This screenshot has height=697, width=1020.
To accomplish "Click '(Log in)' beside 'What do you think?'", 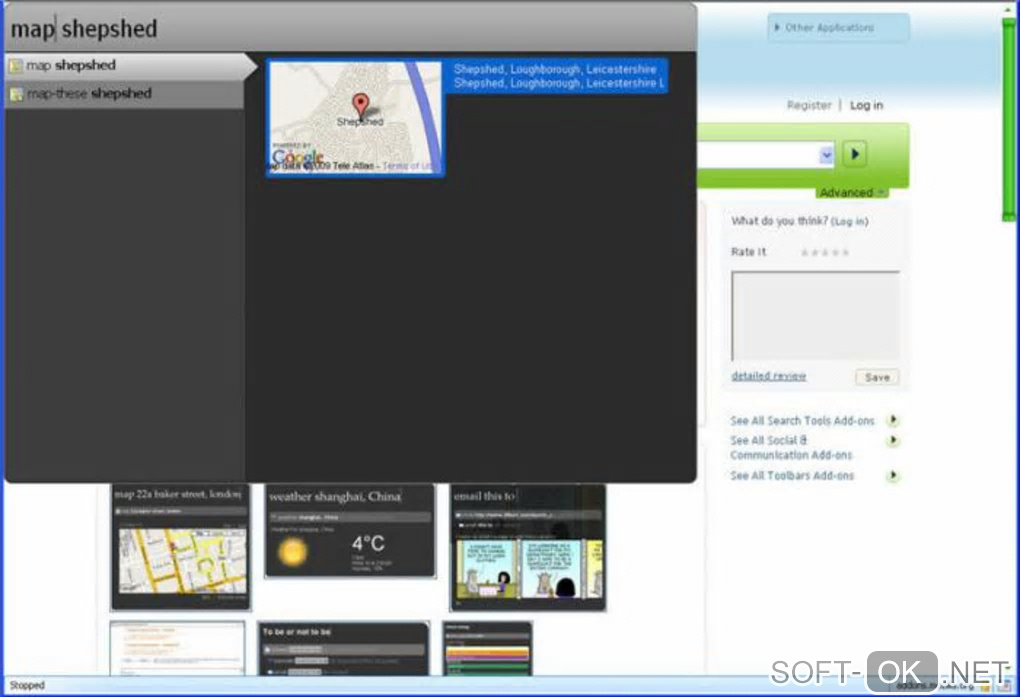I will [850, 222].
